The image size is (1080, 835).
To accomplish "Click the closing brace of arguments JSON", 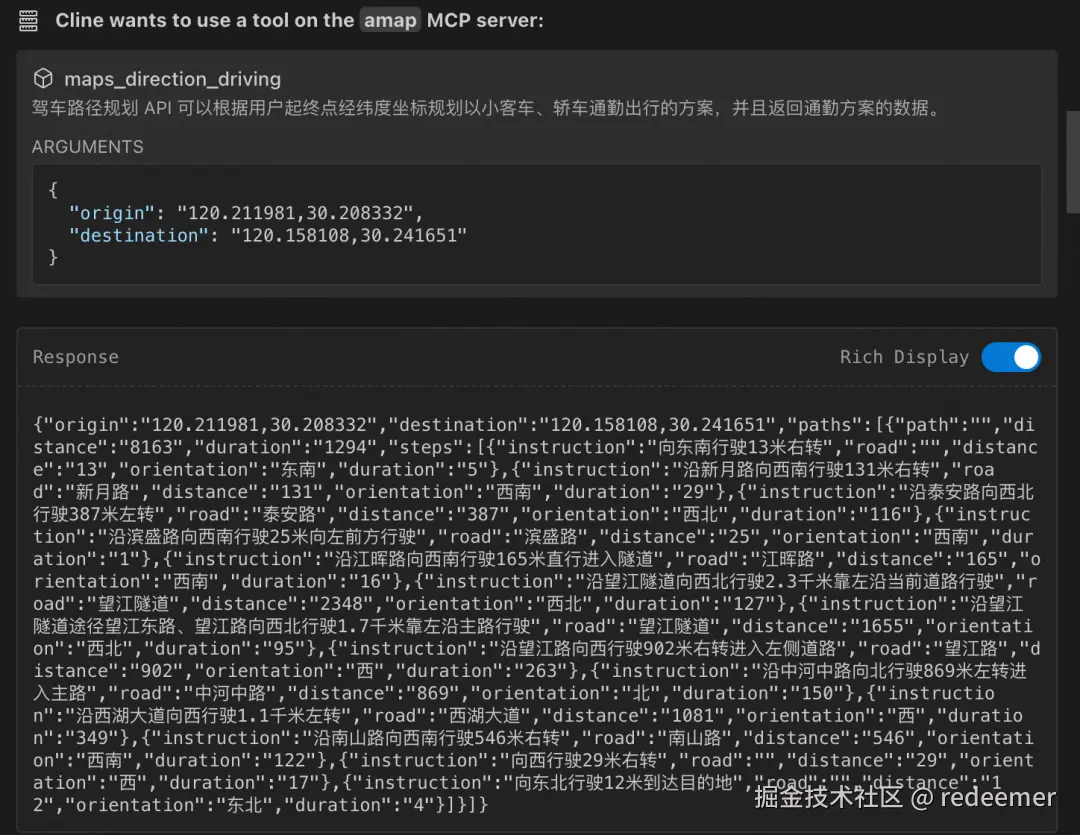I will (53, 258).
